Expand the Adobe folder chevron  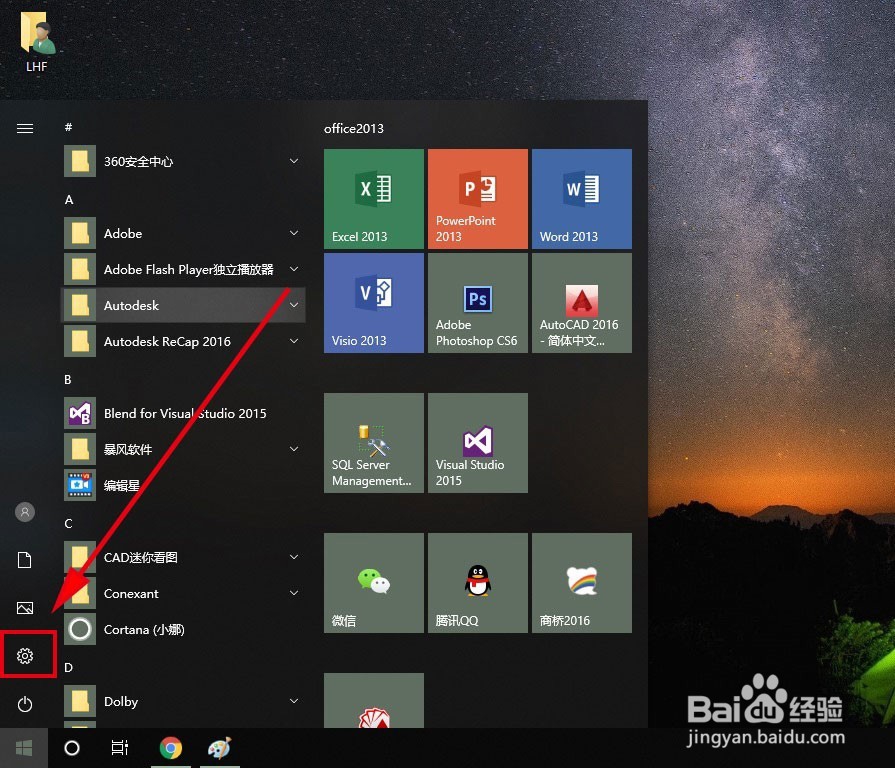click(294, 233)
